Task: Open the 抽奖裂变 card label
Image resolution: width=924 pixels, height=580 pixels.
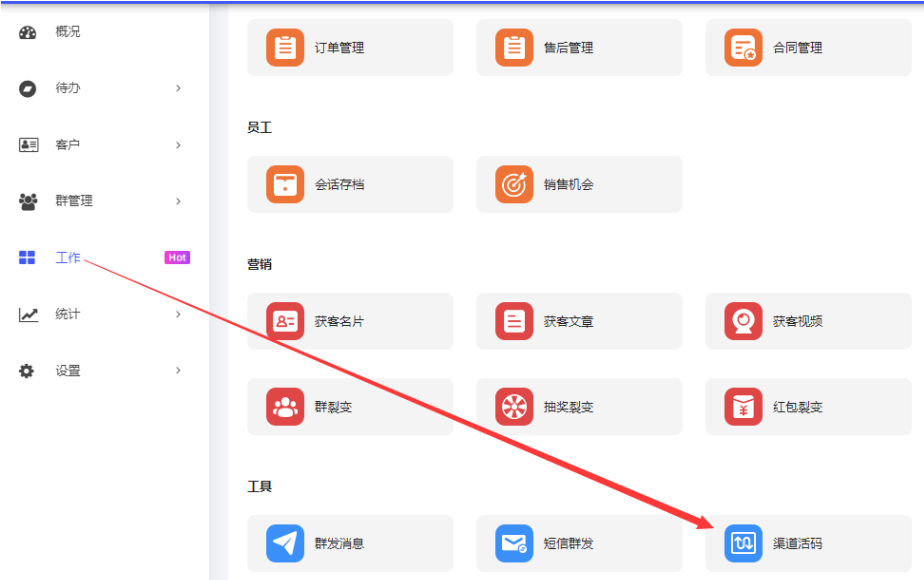Action: [569, 407]
